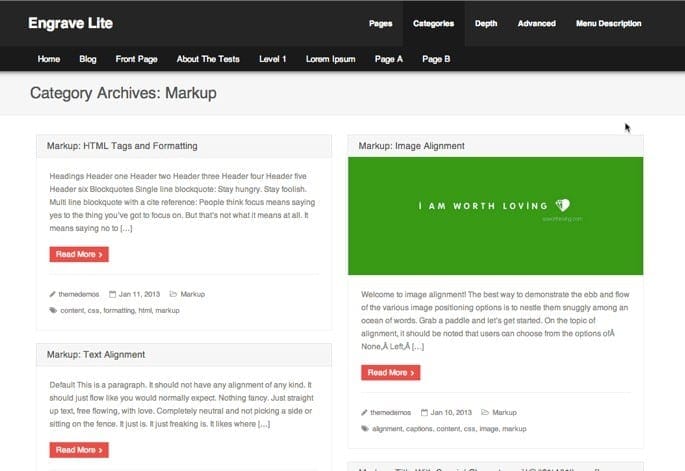Open post 'Markup: HTML Tags and Formatting'
Image resolution: width=685 pixels, height=471 pixels.
click(122, 146)
